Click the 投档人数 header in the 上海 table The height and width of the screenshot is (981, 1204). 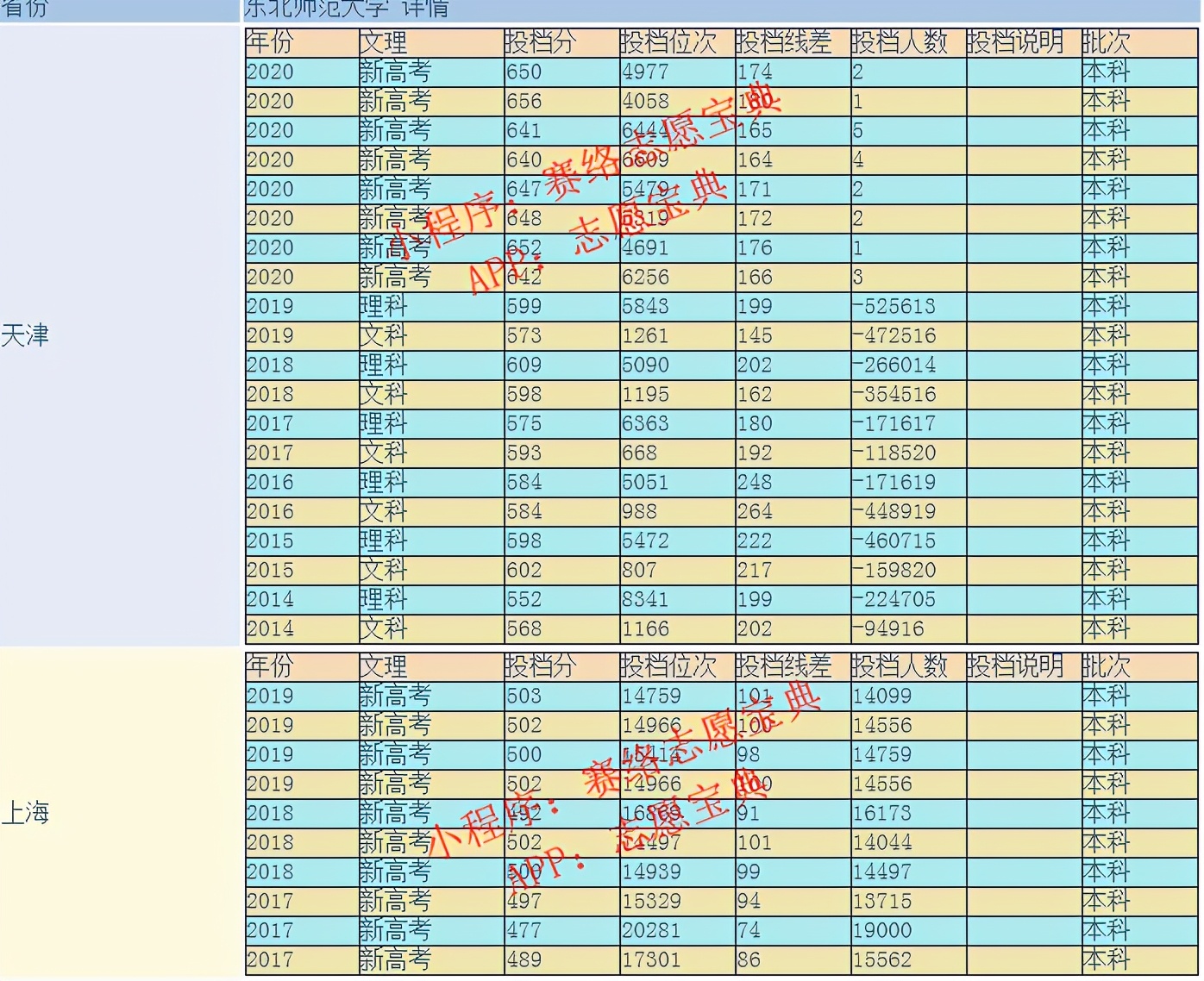tap(908, 666)
